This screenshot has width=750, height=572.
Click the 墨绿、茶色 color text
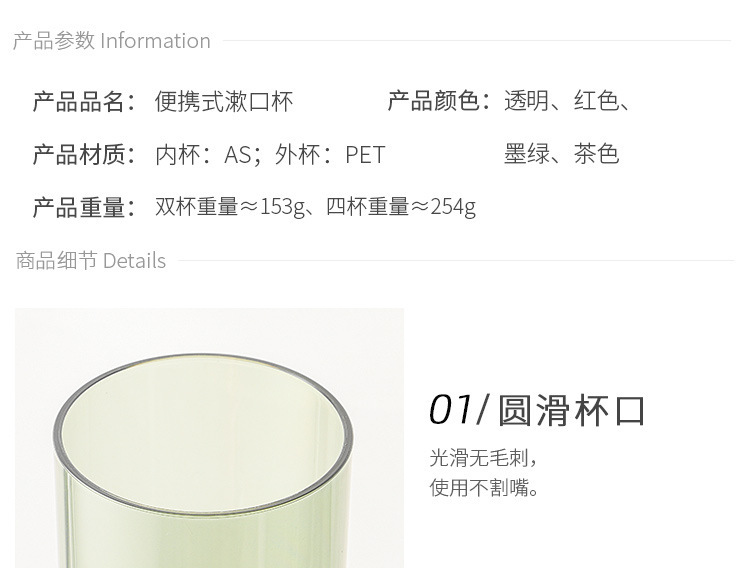[x=562, y=154]
